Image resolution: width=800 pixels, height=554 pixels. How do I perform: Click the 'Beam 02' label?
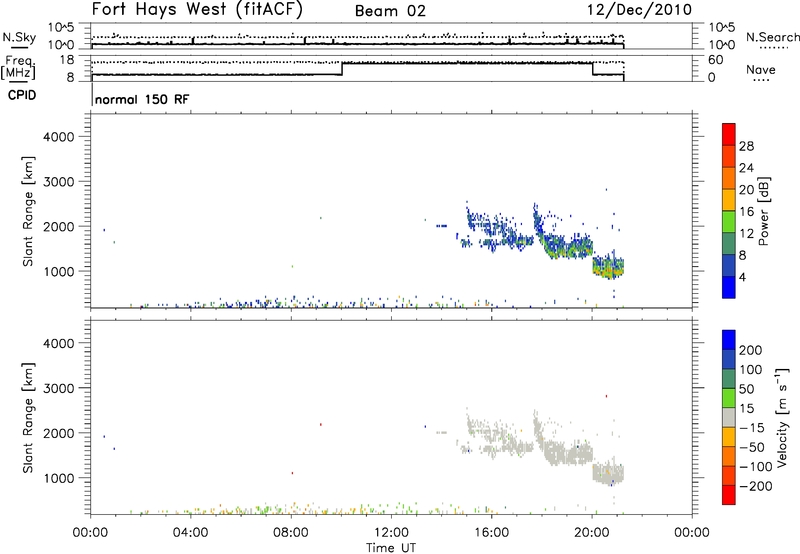click(x=390, y=11)
